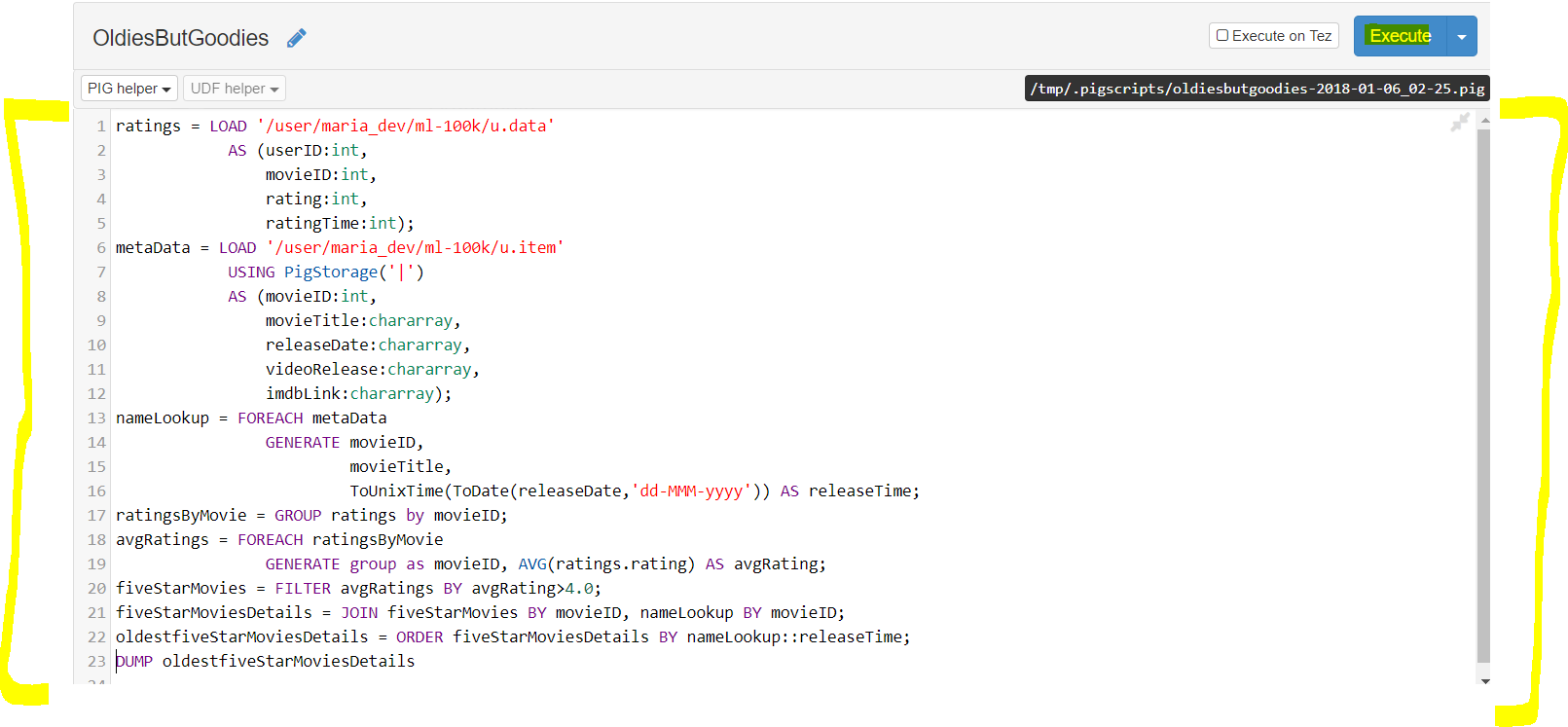Open the Execute button dropdown arrow
Screen dimensions: 1568x727
(1462, 36)
